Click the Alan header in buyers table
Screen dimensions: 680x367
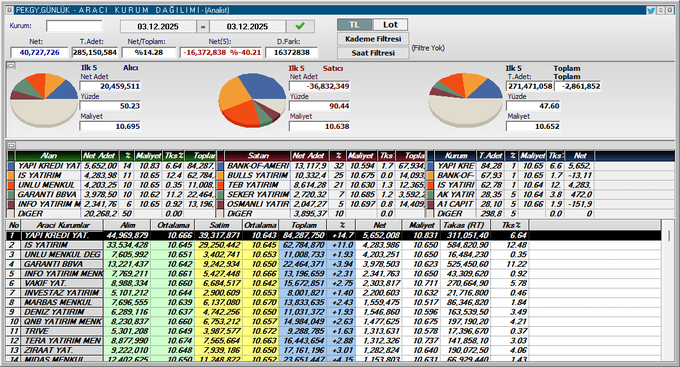(x=48, y=155)
